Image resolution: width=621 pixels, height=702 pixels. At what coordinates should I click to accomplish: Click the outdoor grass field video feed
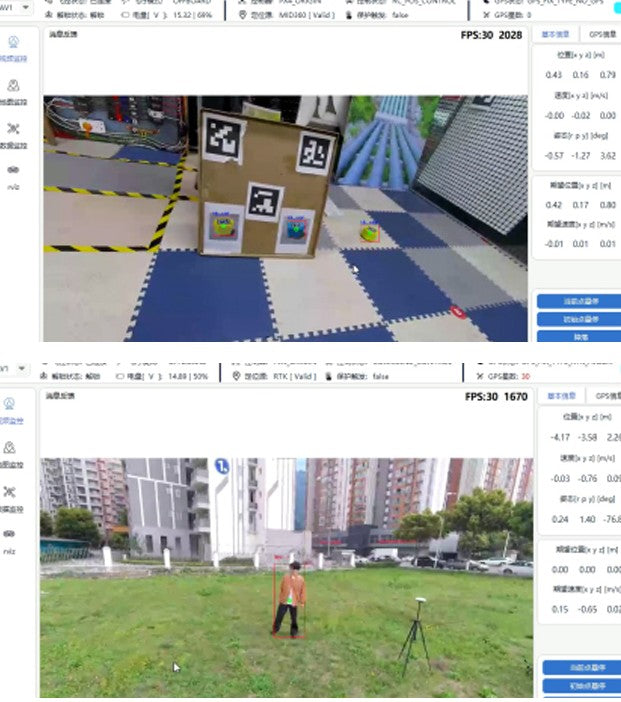coord(287,578)
